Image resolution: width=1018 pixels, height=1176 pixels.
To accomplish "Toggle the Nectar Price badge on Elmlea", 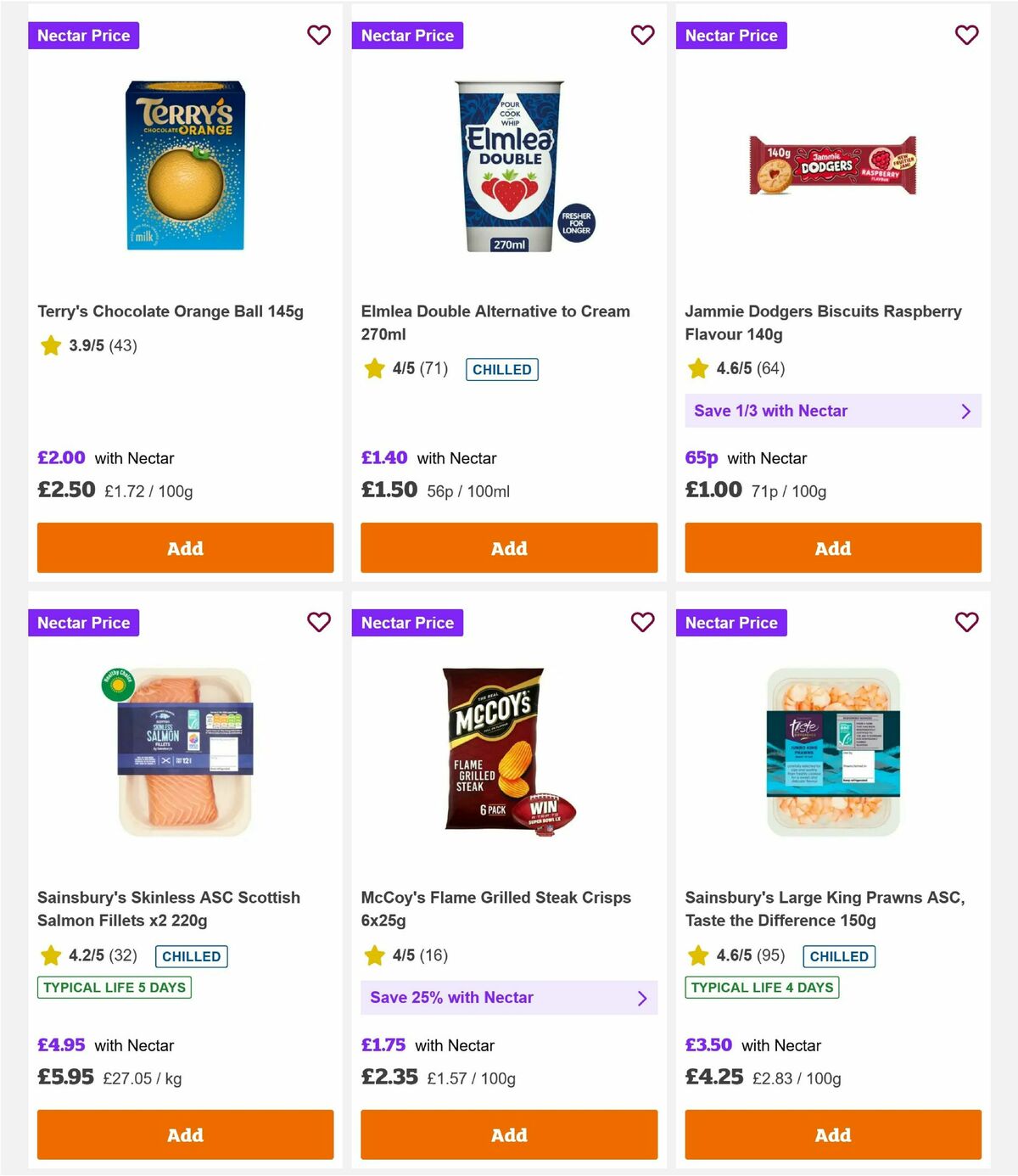I will point(407,36).
